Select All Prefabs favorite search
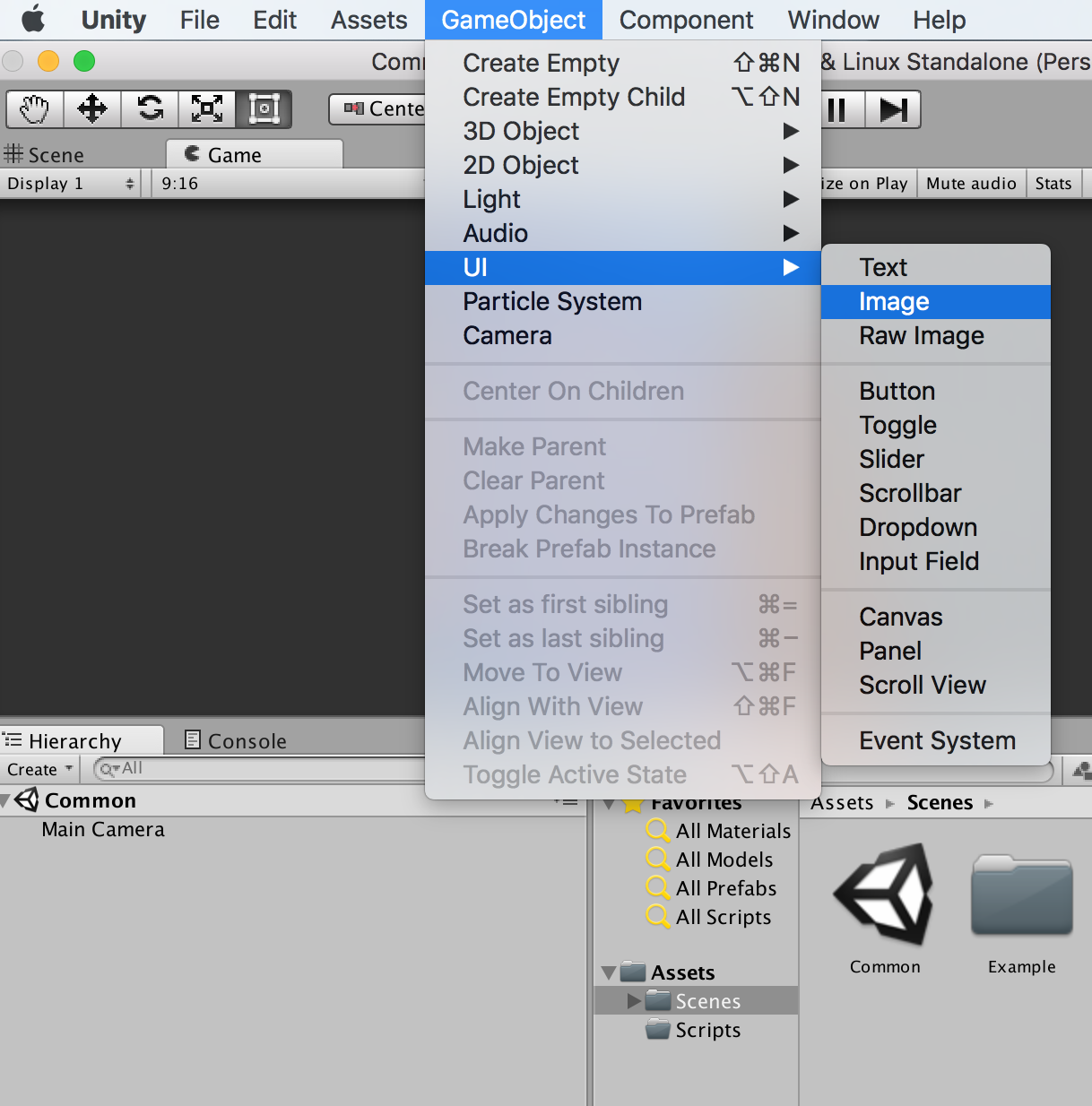This screenshot has height=1106, width=1092. 712,888
